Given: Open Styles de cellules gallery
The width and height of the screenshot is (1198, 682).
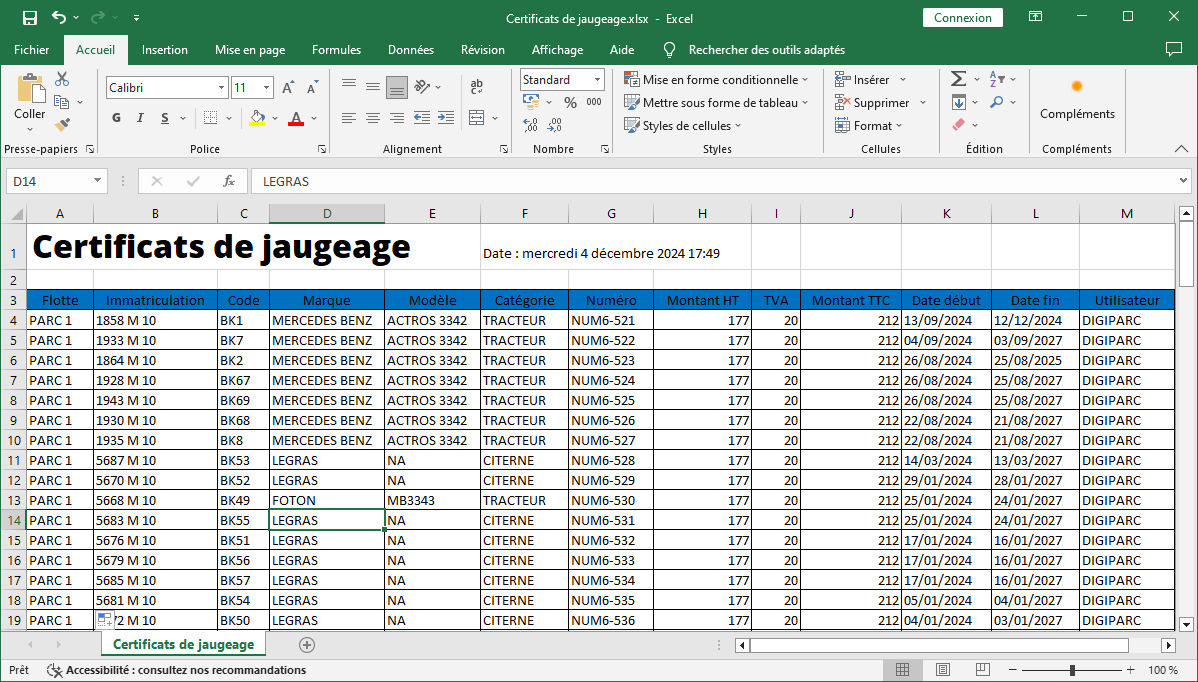Looking at the screenshot, I should pyautogui.click(x=682, y=125).
